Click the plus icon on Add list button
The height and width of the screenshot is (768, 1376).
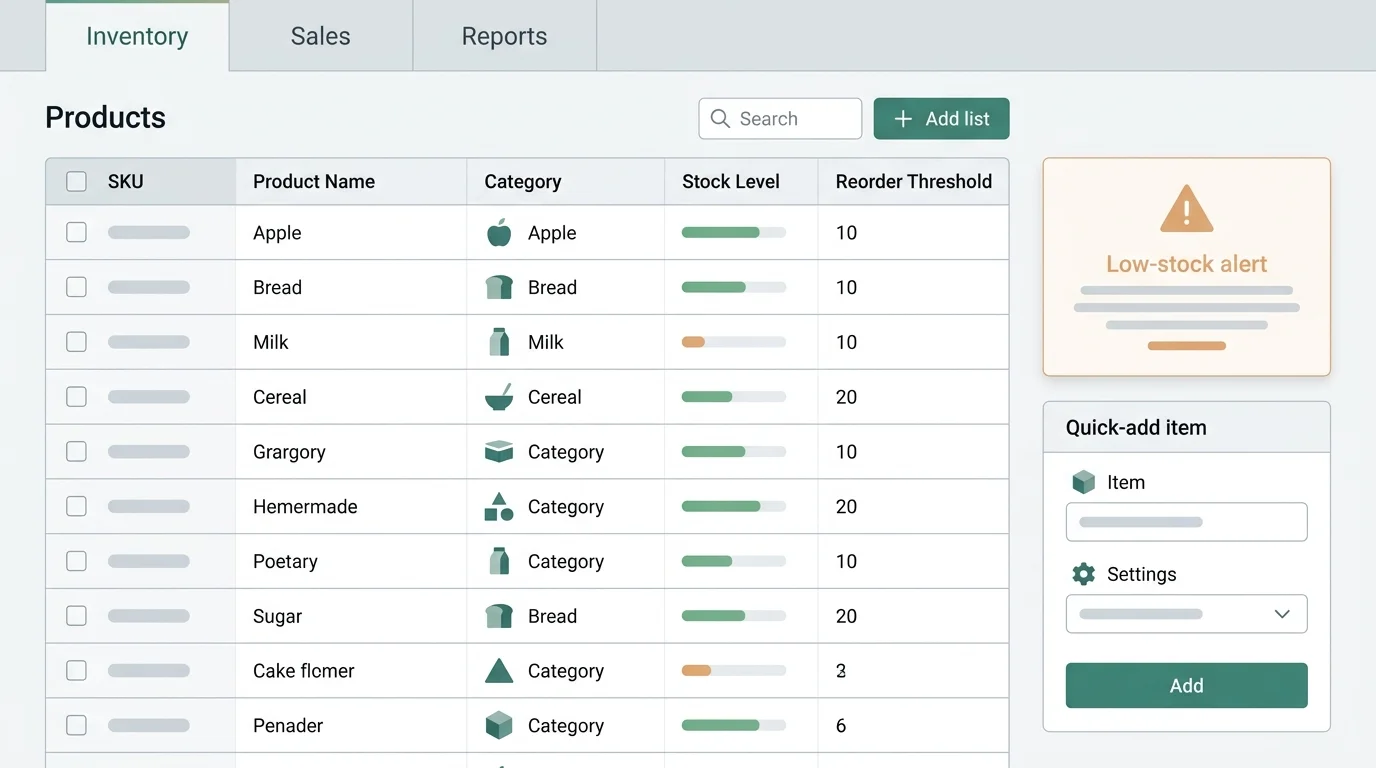(903, 119)
